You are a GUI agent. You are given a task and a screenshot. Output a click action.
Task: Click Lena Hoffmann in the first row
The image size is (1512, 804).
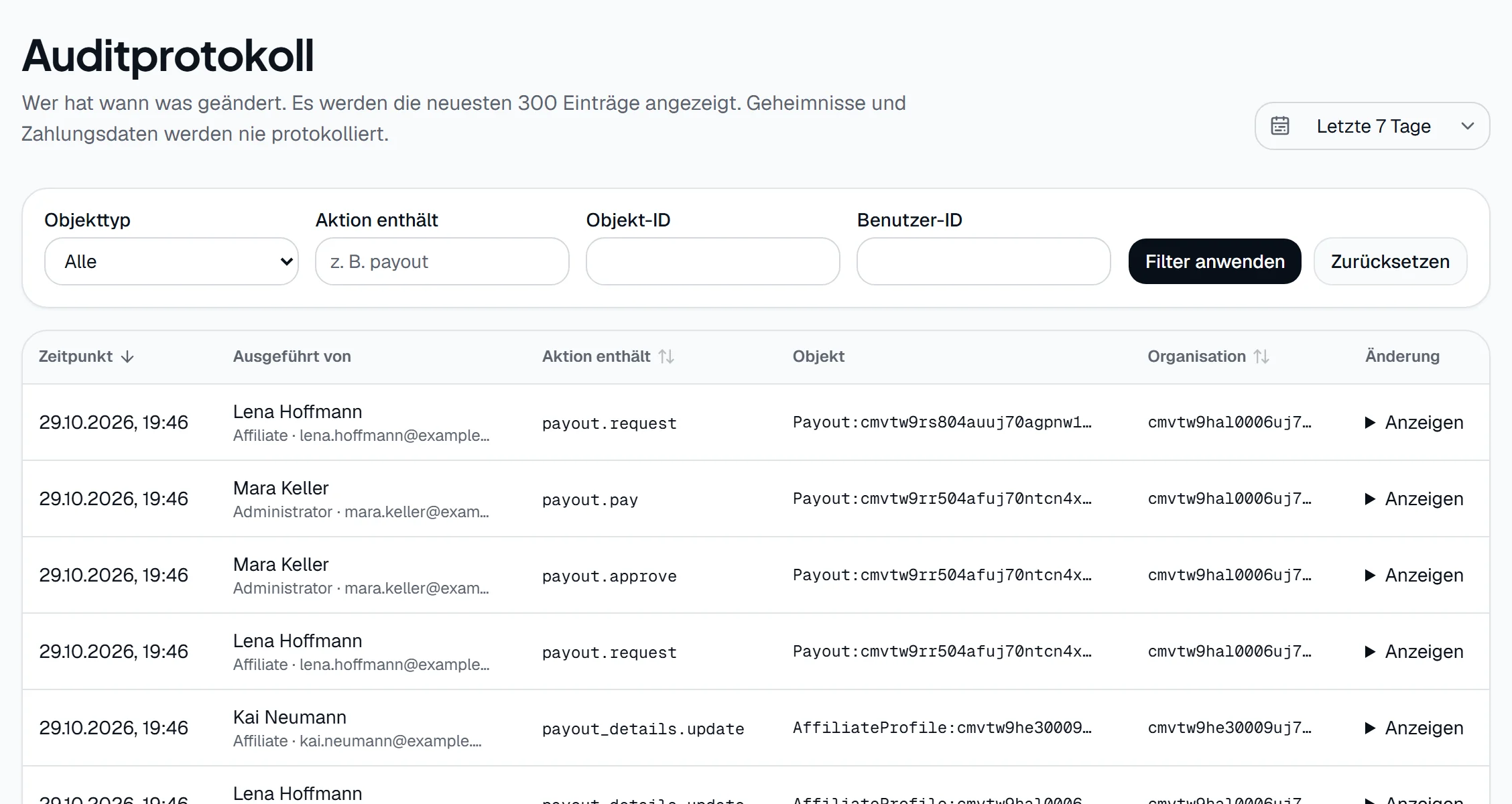[x=298, y=411]
